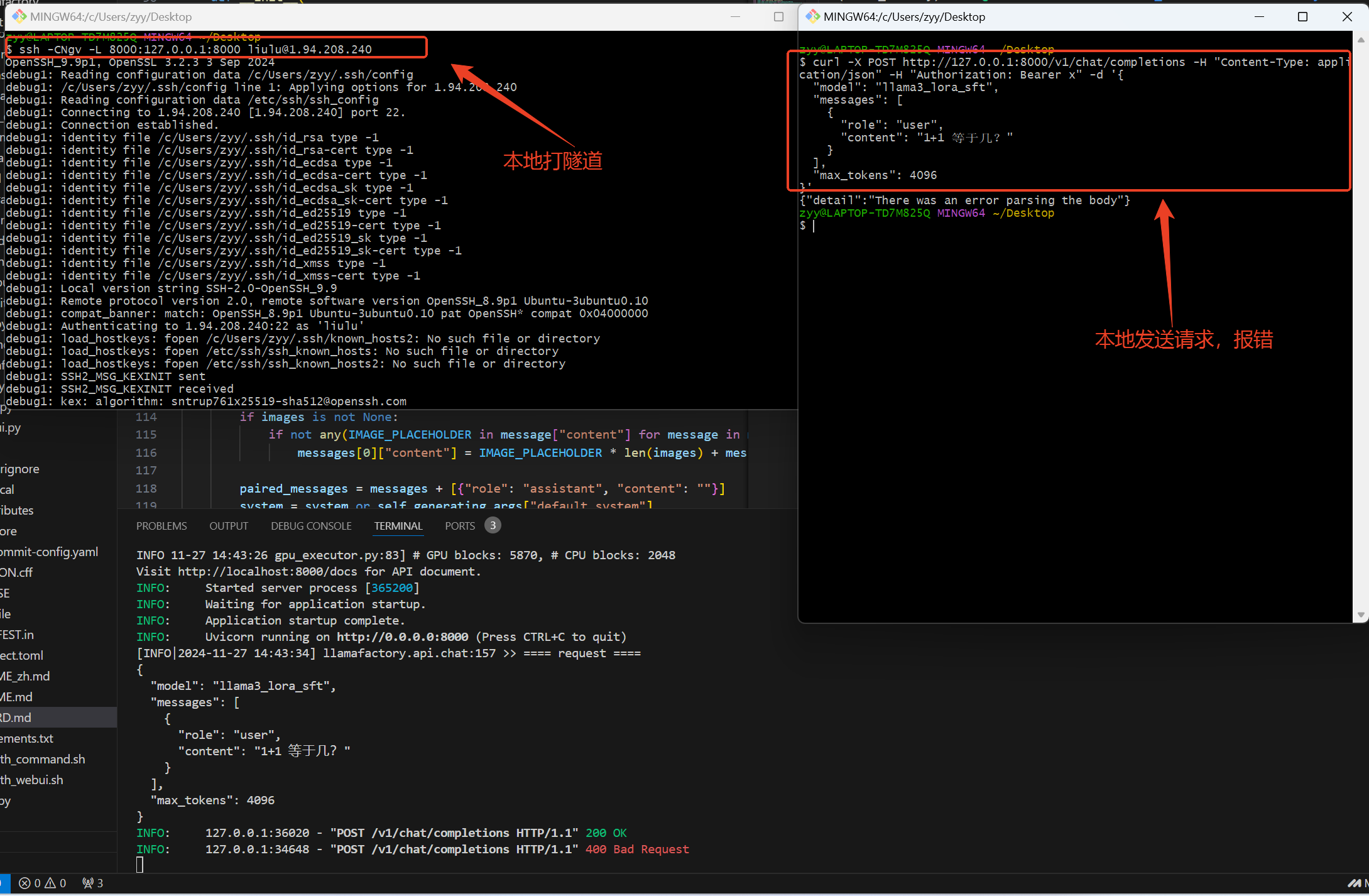The image size is (1369, 896).
Task: Click the errors count icon in status bar
Action: pyautogui.click(x=25, y=883)
